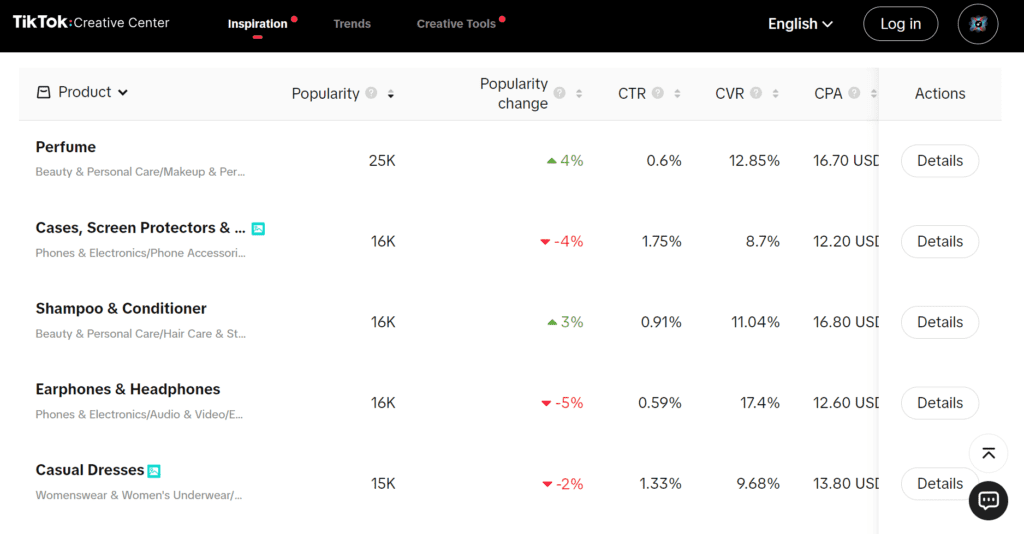Select the Earphones & Headphones product name
Image resolution: width=1024 pixels, height=534 pixels.
(x=128, y=389)
